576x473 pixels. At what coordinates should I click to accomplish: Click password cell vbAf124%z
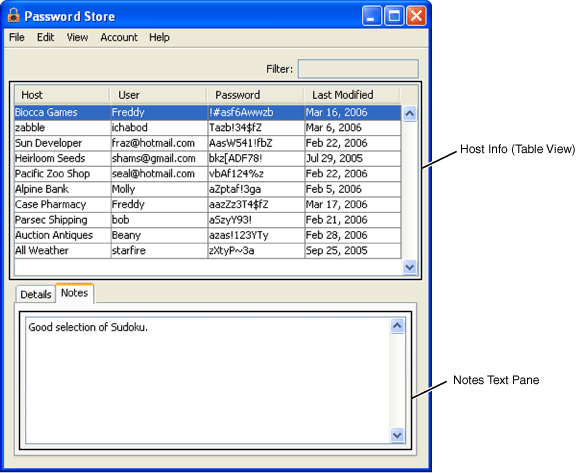click(x=256, y=174)
